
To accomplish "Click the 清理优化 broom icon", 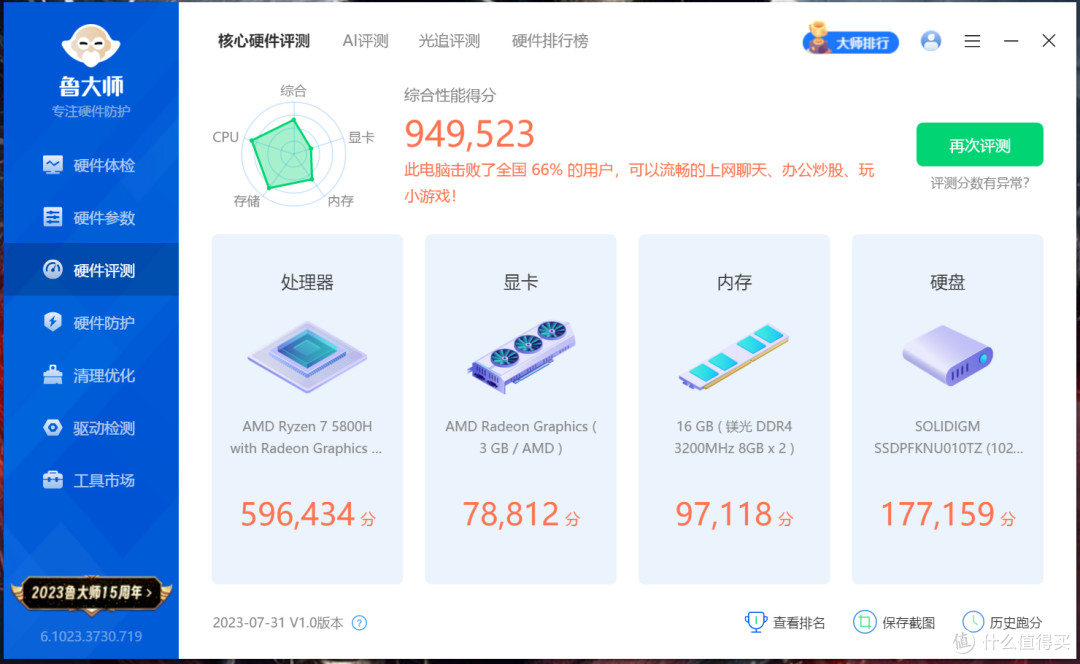I will pyautogui.click(x=52, y=375).
